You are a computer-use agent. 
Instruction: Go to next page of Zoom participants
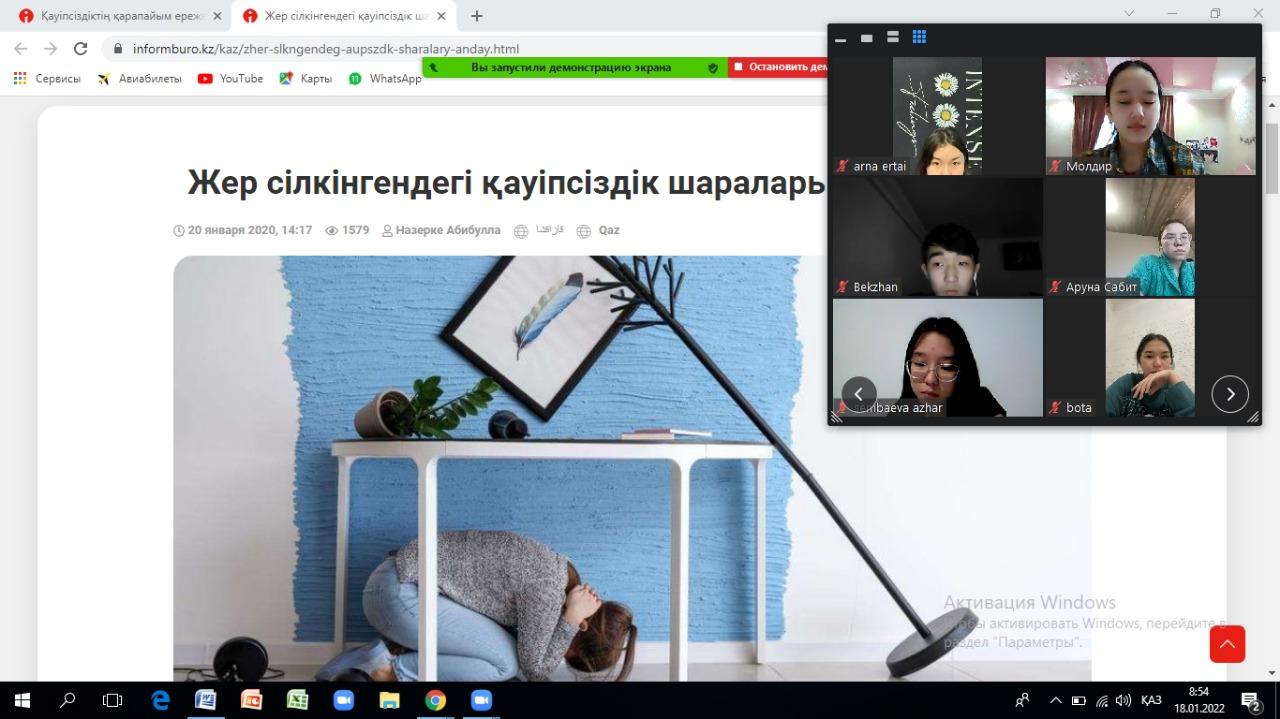click(x=1230, y=394)
